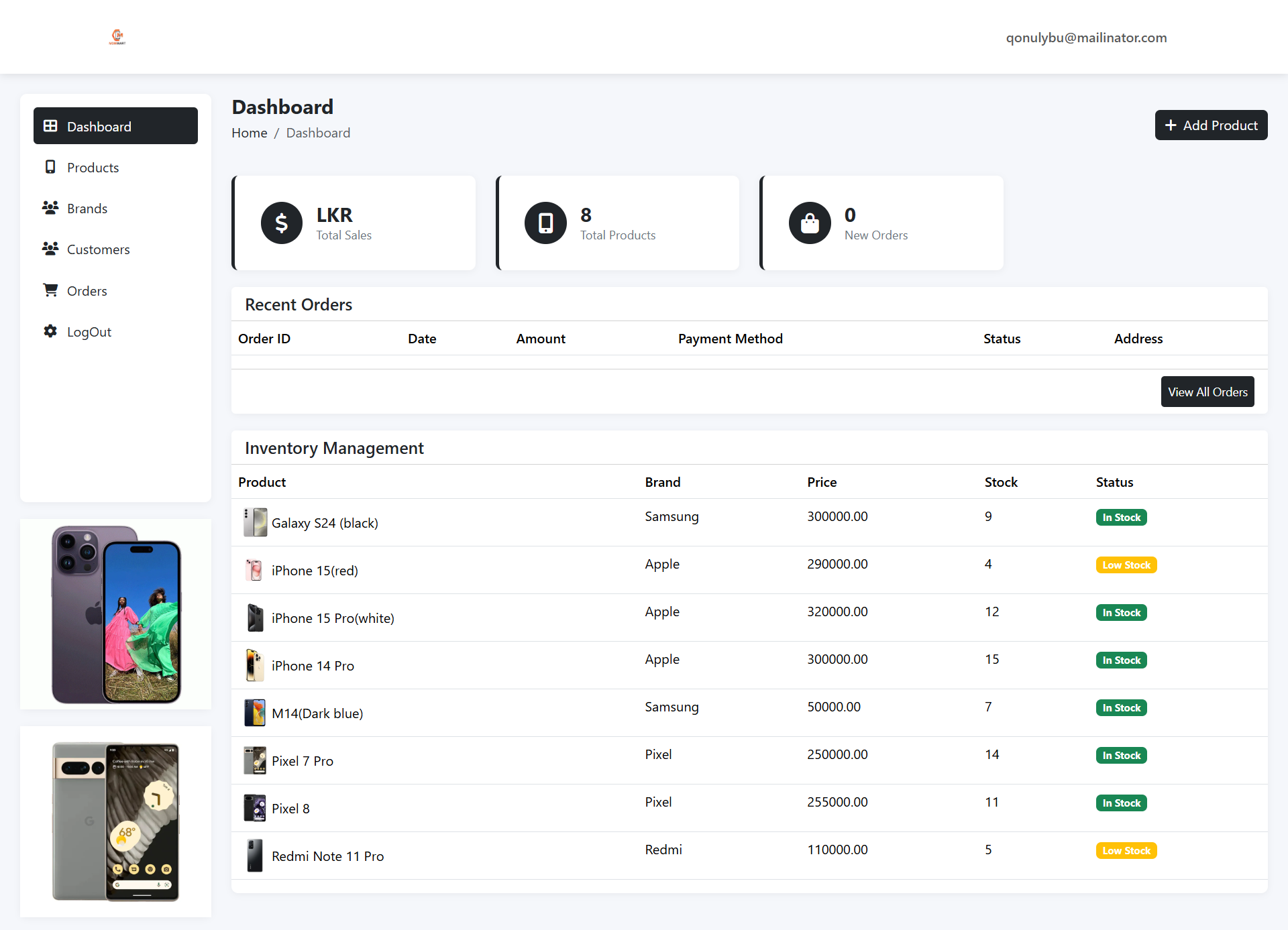Screen dimensions: 1288x930
Task: Click the Pixel 7 Pro product thumbnail
Action: [255, 760]
